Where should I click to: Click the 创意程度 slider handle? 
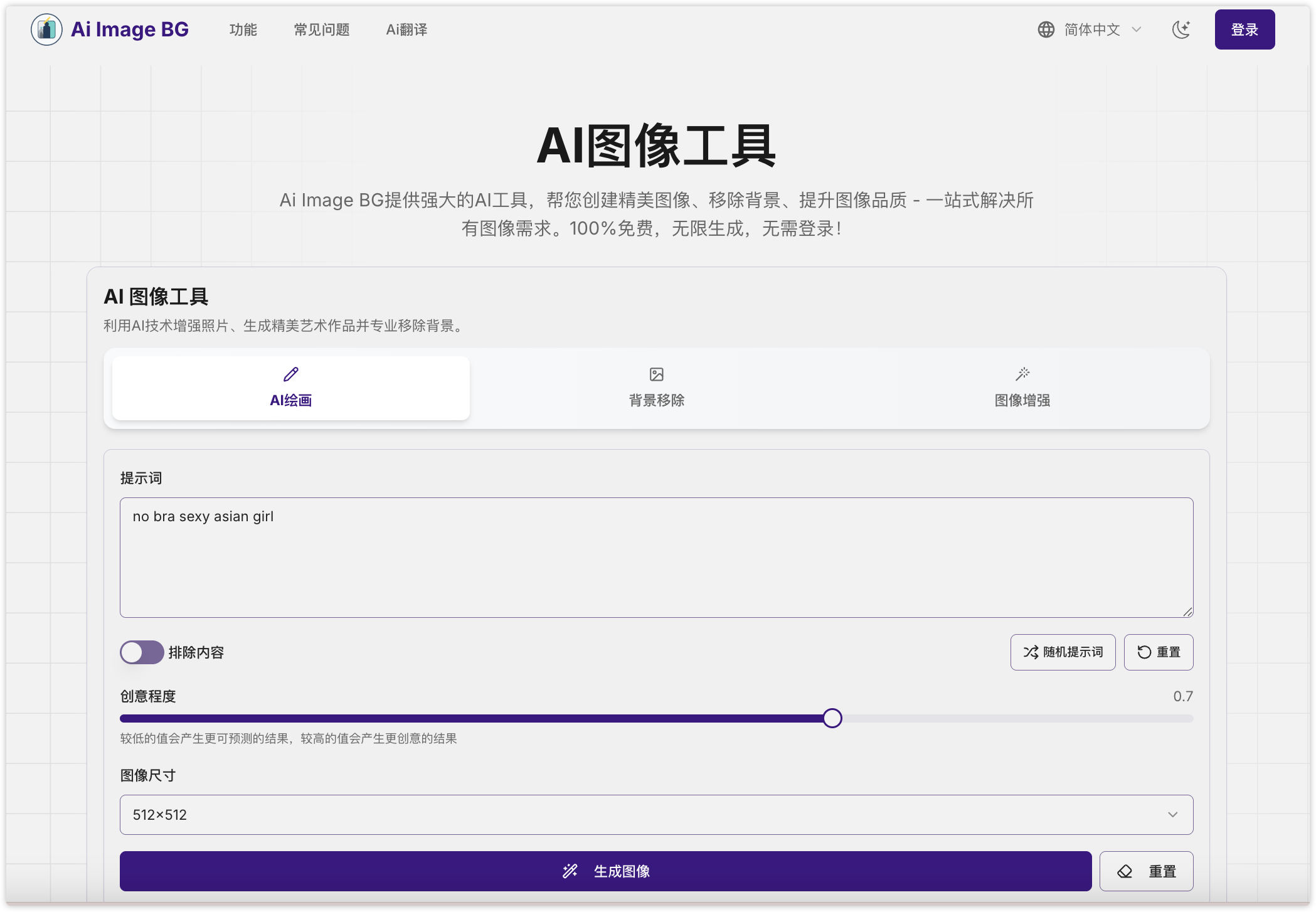click(x=832, y=718)
